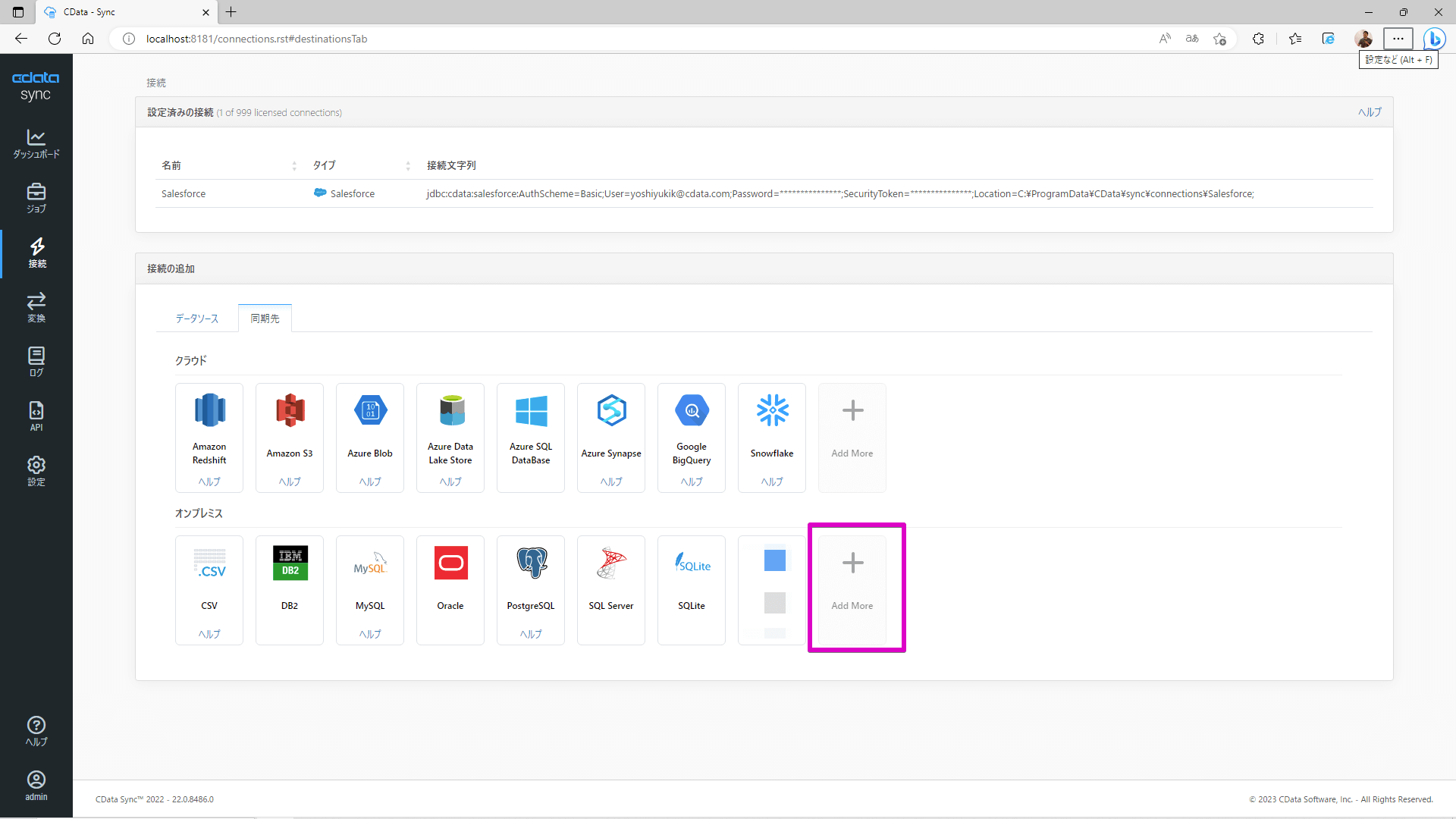Open the API sidebar icon

[36, 416]
